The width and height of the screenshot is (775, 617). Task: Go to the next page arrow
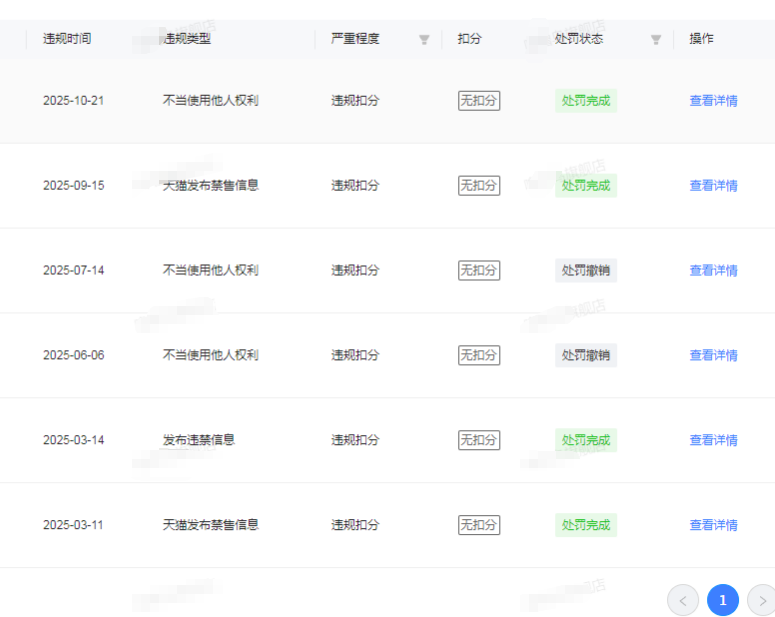(x=762, y=600)
